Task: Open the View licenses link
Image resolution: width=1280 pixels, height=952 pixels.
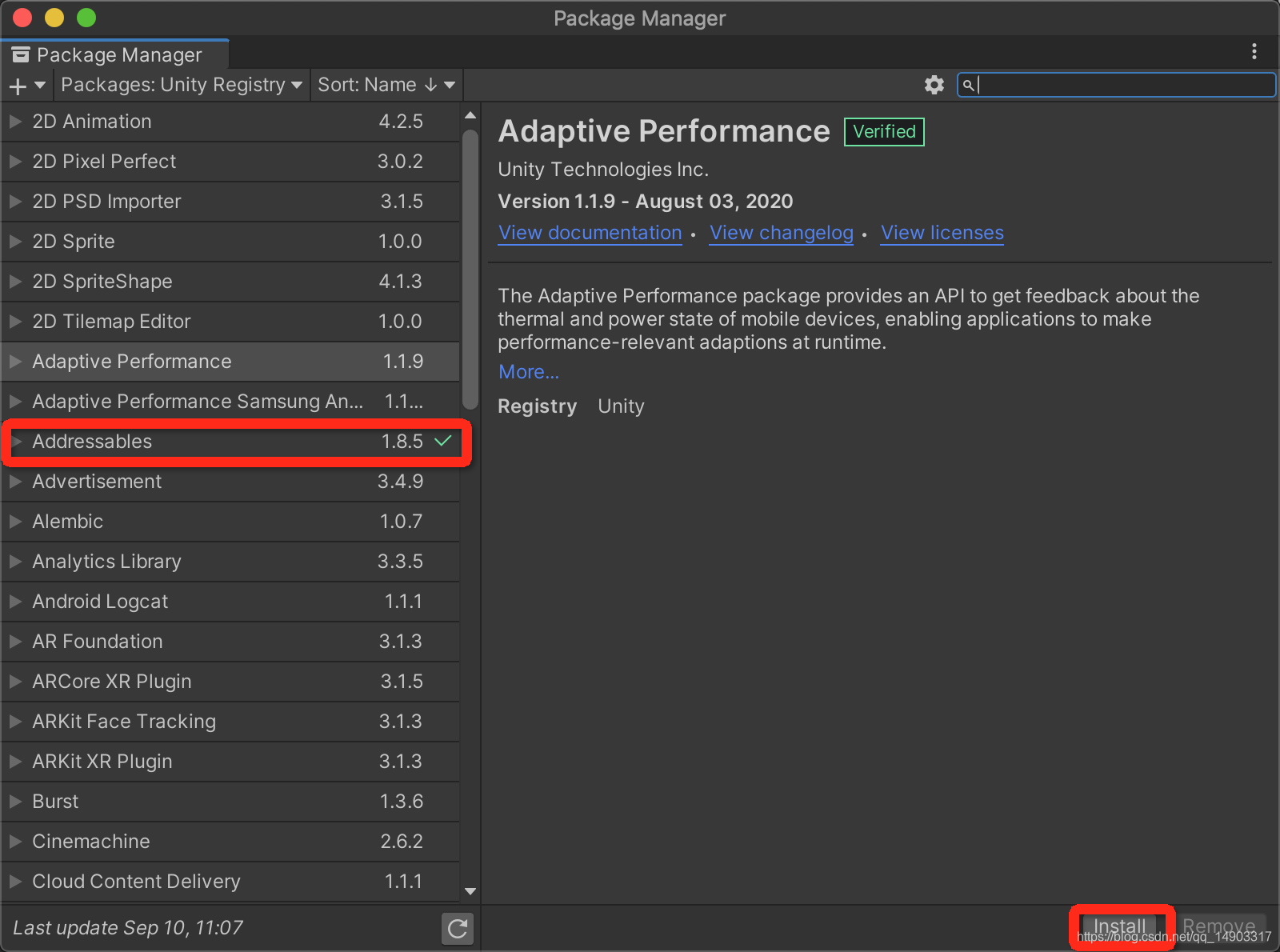Action: click(942, 233)
